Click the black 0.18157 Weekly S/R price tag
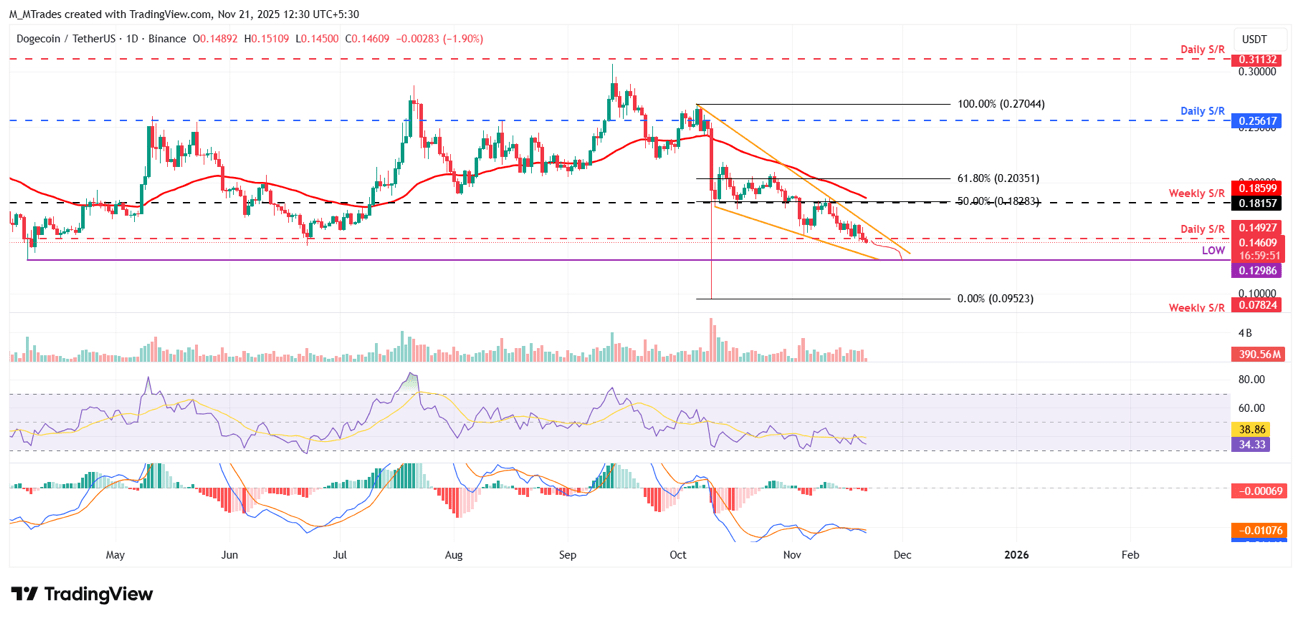Screen dimensions: 1301x621 (x=1254, y=203)
